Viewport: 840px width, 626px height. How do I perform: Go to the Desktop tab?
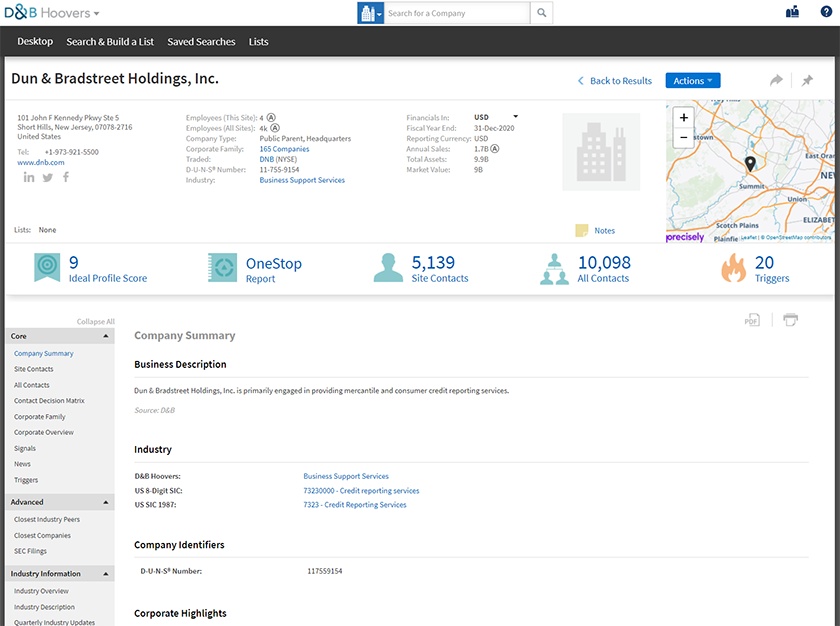point(35,41)
